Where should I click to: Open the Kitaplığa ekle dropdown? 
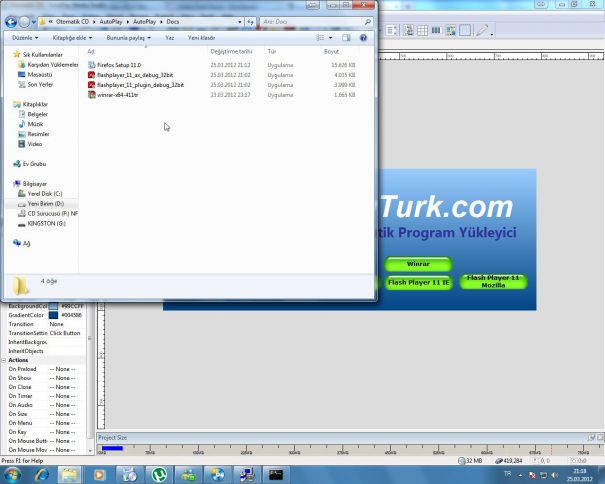coord(72,38)
